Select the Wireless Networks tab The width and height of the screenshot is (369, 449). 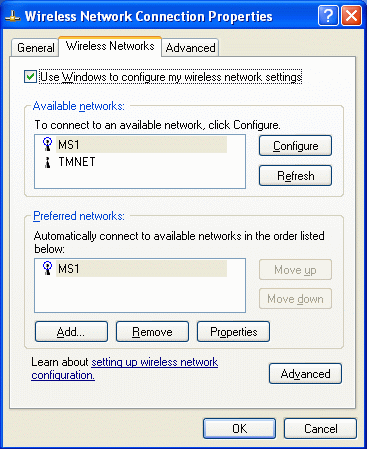pyautogui.click(x=110, y=46)
